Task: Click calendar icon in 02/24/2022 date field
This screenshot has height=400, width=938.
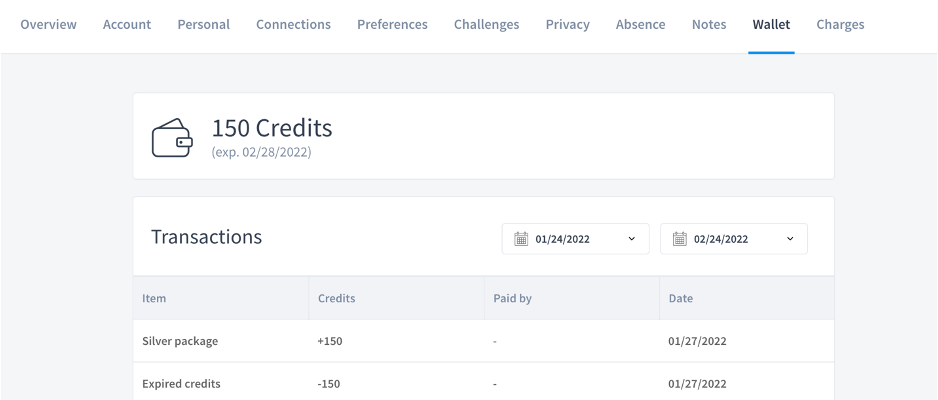Action: (680, 239)
